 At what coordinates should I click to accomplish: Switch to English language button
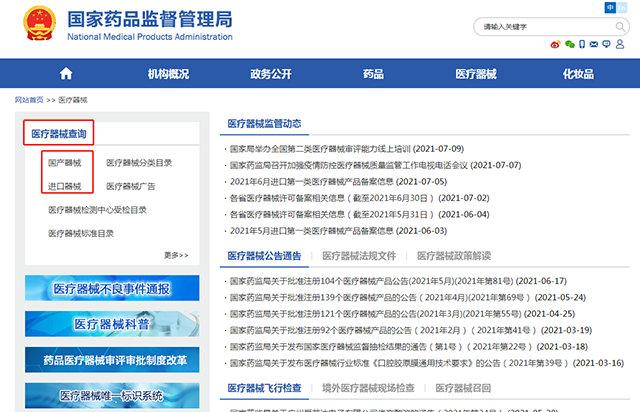point(622,7)
